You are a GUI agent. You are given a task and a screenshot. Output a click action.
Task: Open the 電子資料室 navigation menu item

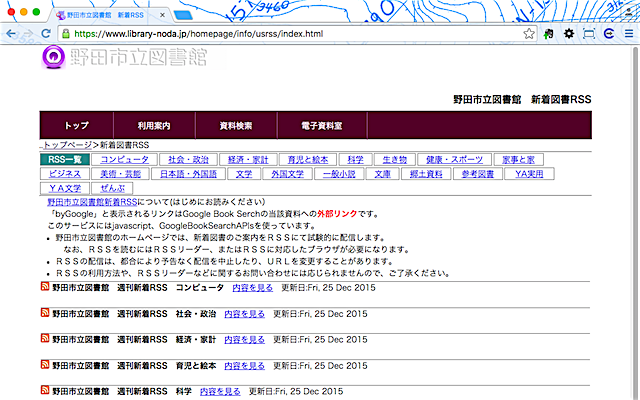322,125
